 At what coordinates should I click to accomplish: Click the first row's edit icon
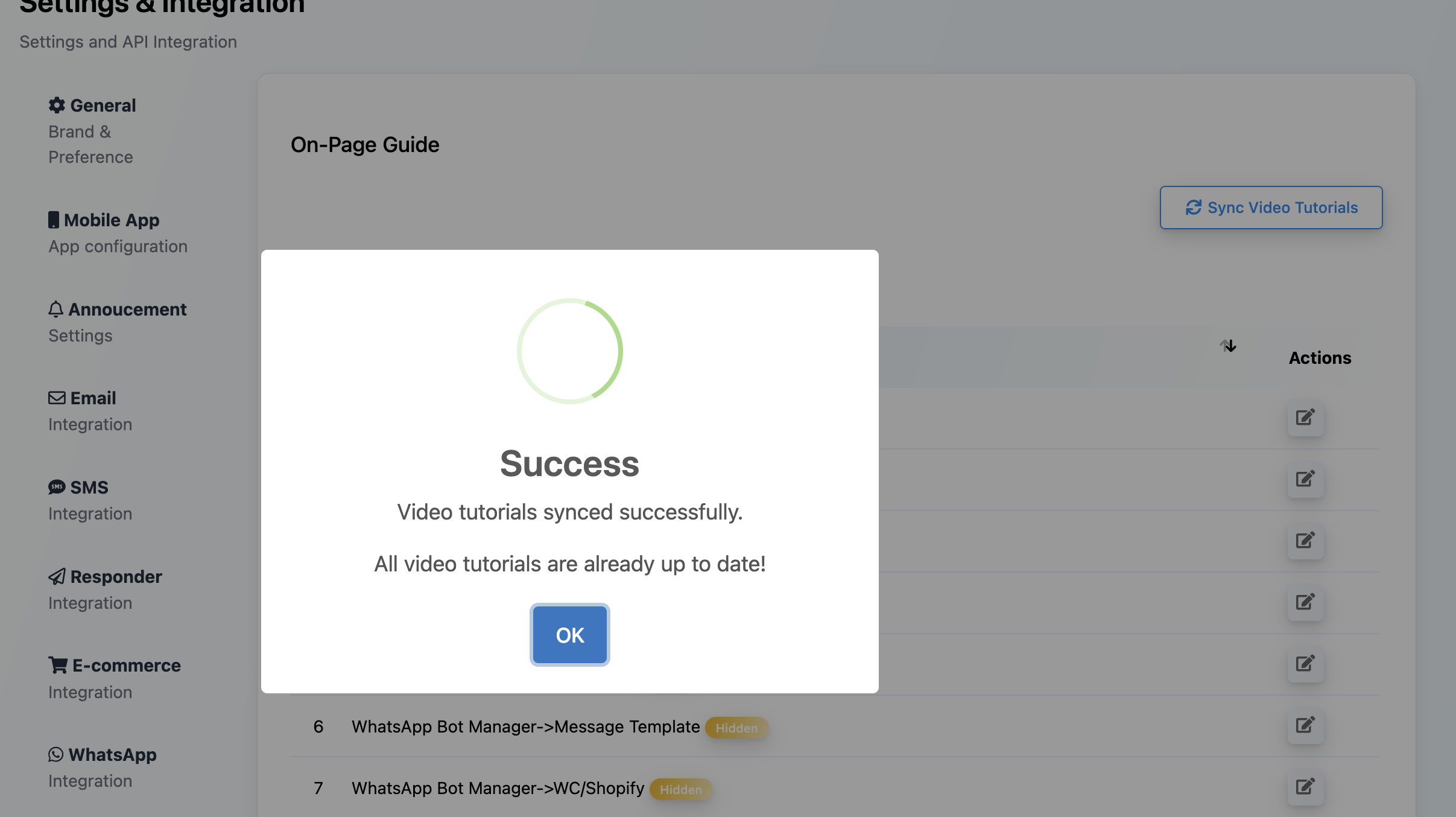tap(1305, 418)
